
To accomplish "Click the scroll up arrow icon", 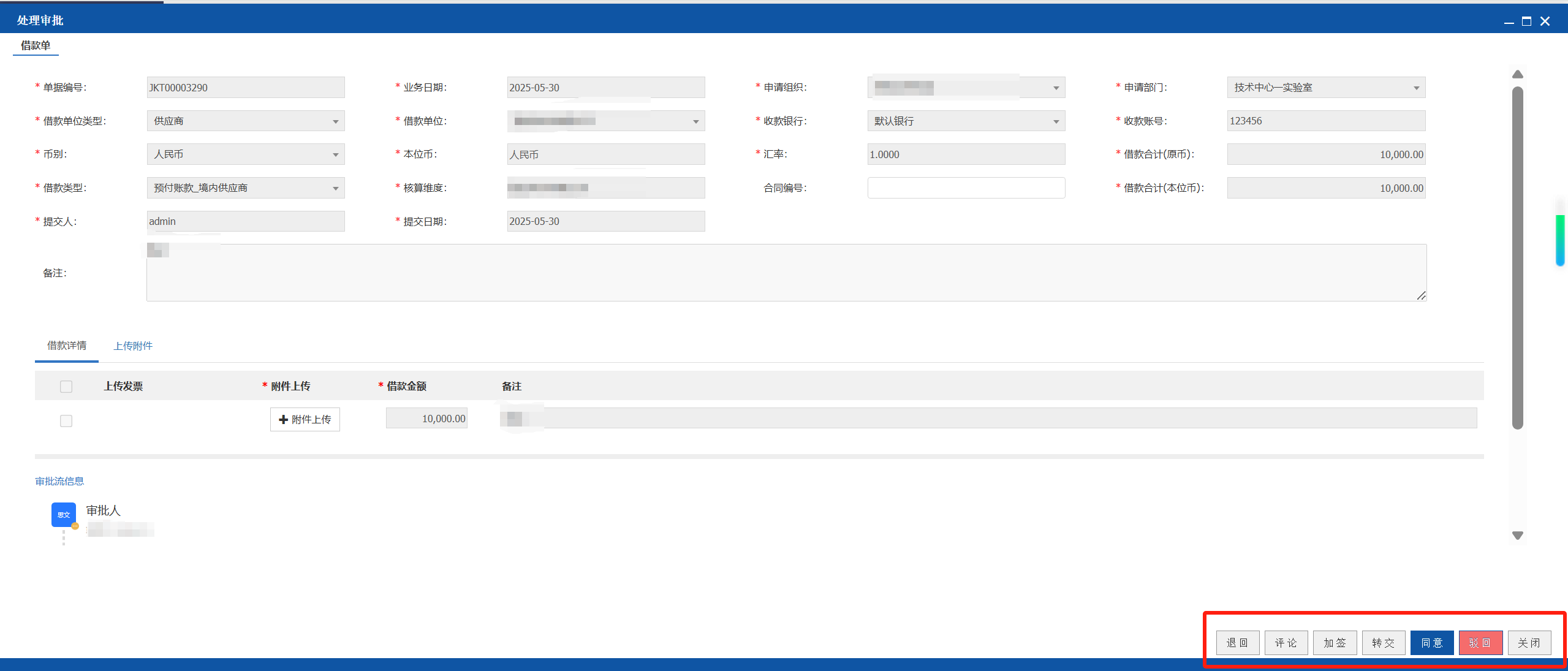I will 1517,74.
